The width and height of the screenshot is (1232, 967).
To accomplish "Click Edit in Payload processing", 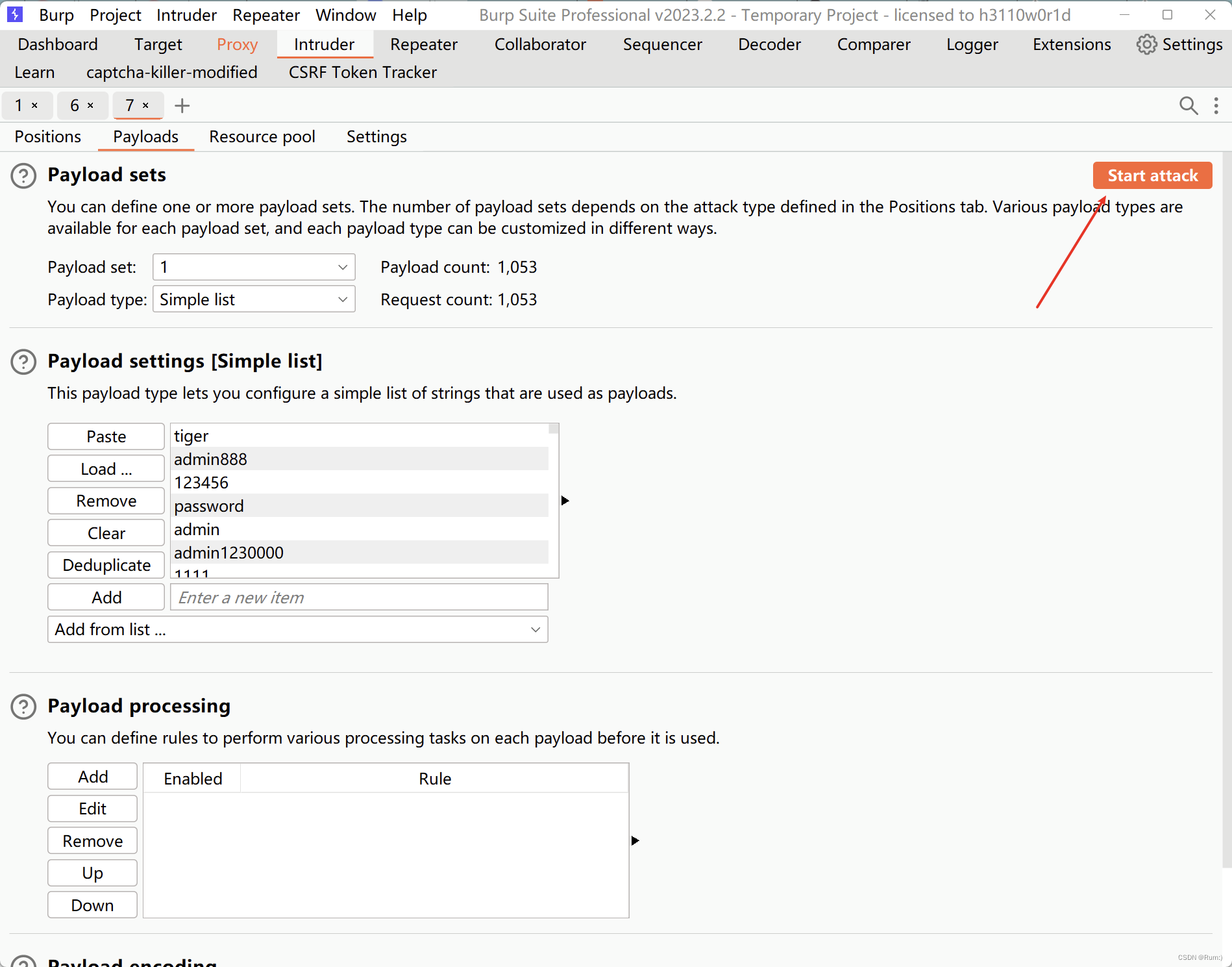I will pos(92,809).
